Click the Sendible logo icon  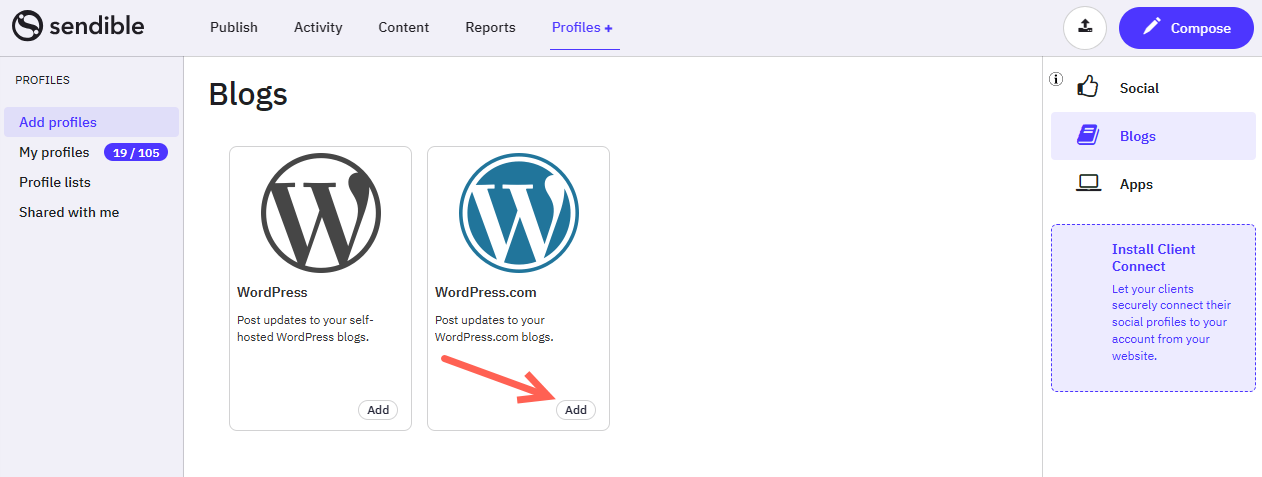(27, 26)
